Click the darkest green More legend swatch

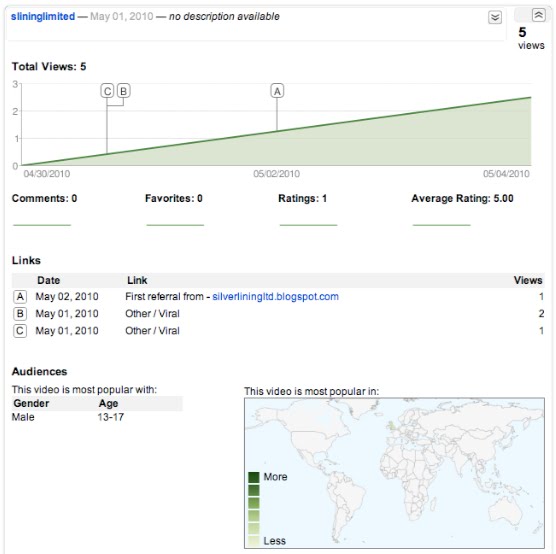pyautogui.click(x=254, y=477)
